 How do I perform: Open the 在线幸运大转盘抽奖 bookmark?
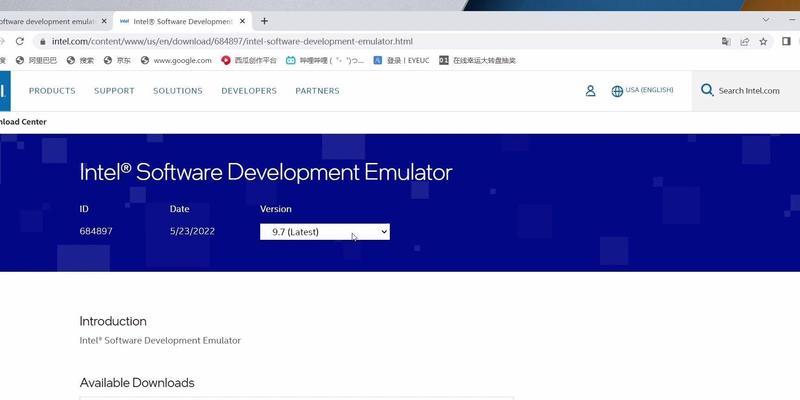(478, 60)
